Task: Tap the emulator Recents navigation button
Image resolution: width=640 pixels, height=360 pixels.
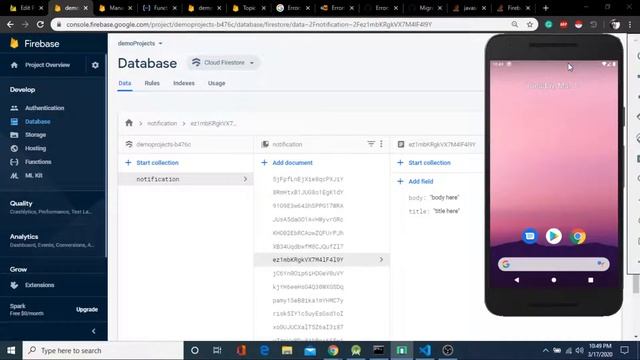Action: click(591, 280)
